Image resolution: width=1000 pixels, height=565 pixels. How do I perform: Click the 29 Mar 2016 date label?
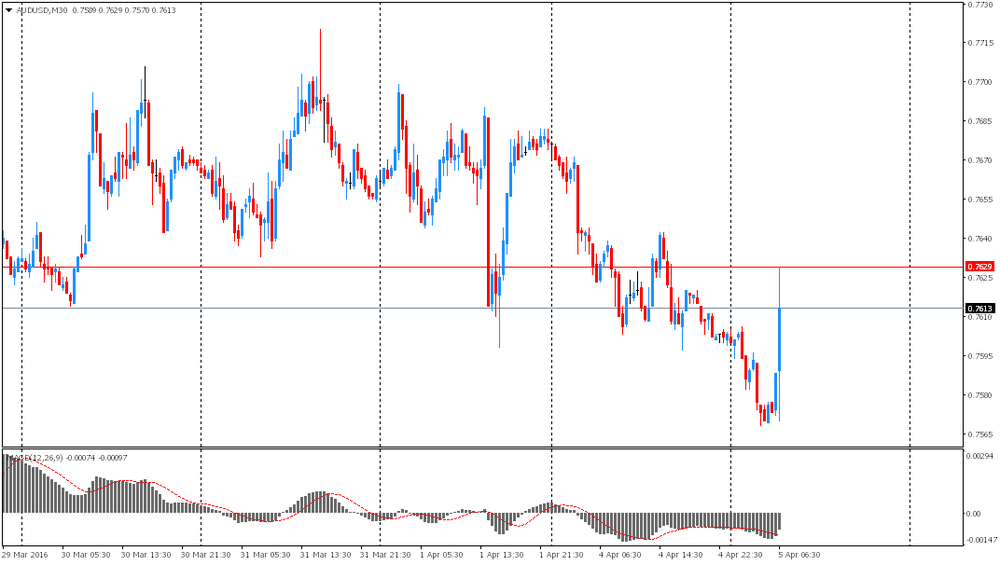(26, 555)
